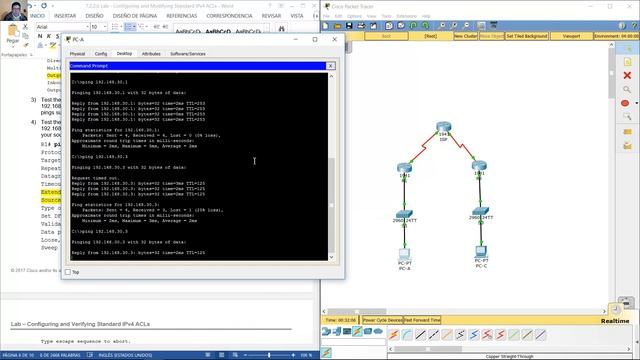Image resolution: width=640 pixels, height=360 pixels.
Task: Click the Viewport button
Action: pyautogui.click(x=571, y=36)
